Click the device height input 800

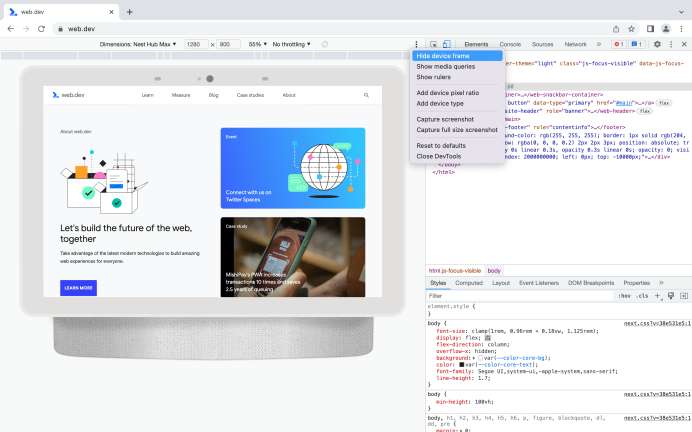coord(228,44)
